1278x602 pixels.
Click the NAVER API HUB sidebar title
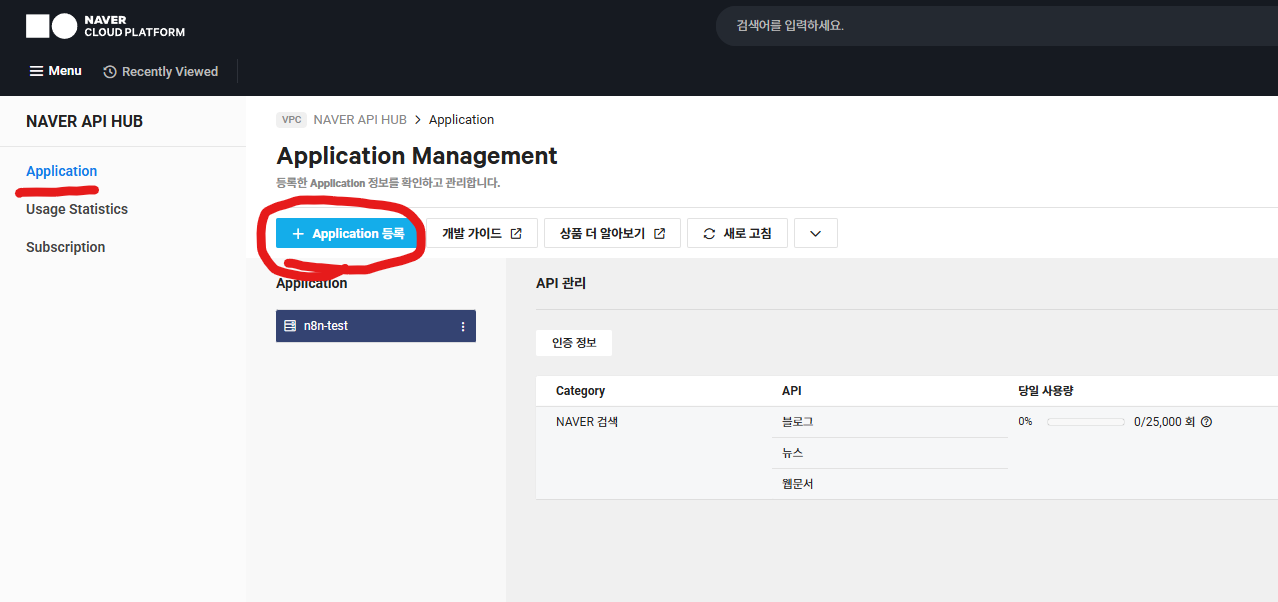(85, 121)
